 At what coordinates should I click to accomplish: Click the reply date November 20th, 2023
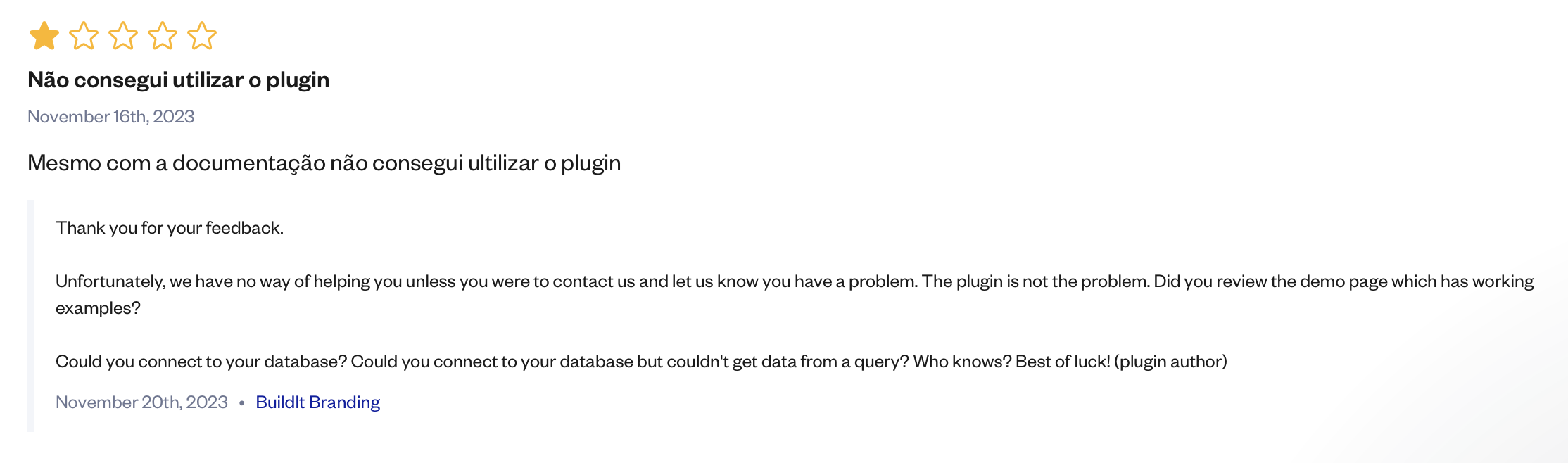(141, 402)
